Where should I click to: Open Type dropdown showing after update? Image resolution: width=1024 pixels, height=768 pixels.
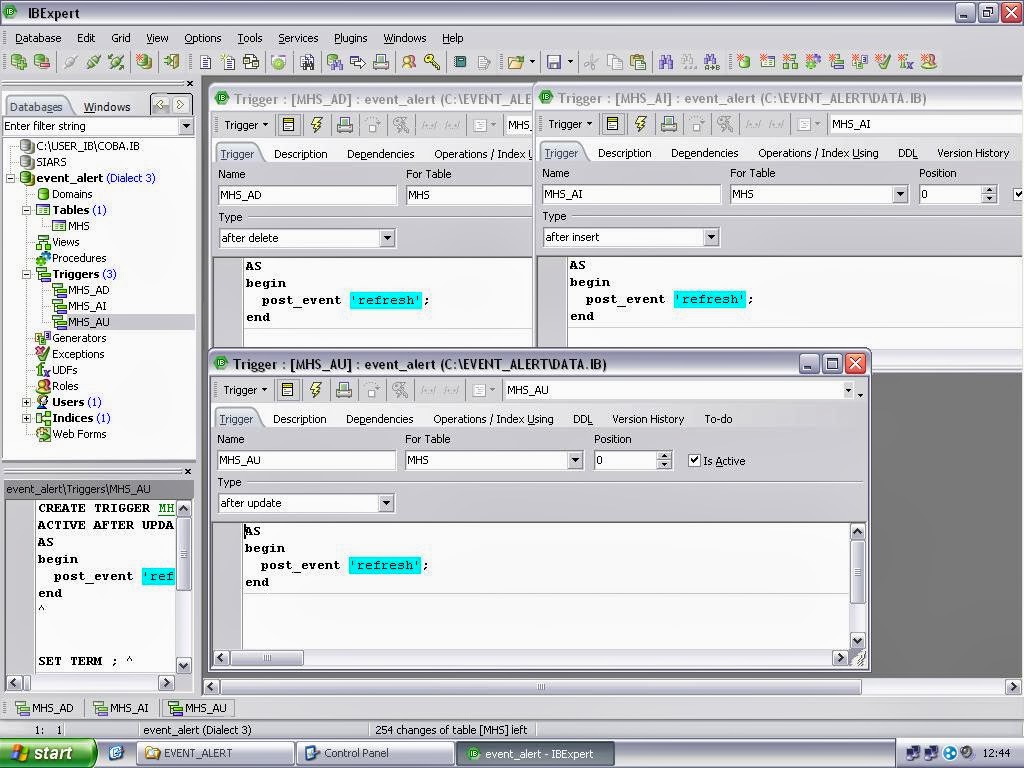point(386,503)
